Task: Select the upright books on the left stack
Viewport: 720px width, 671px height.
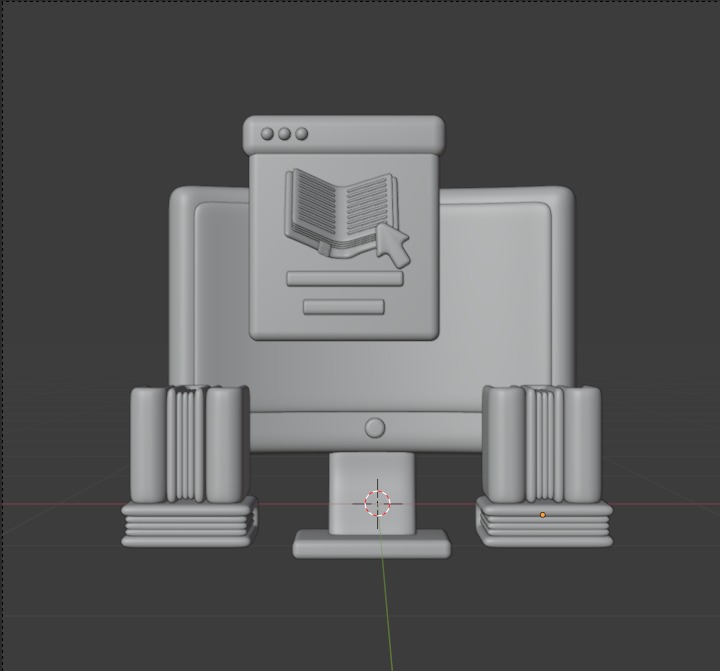Action: [190, 445]
